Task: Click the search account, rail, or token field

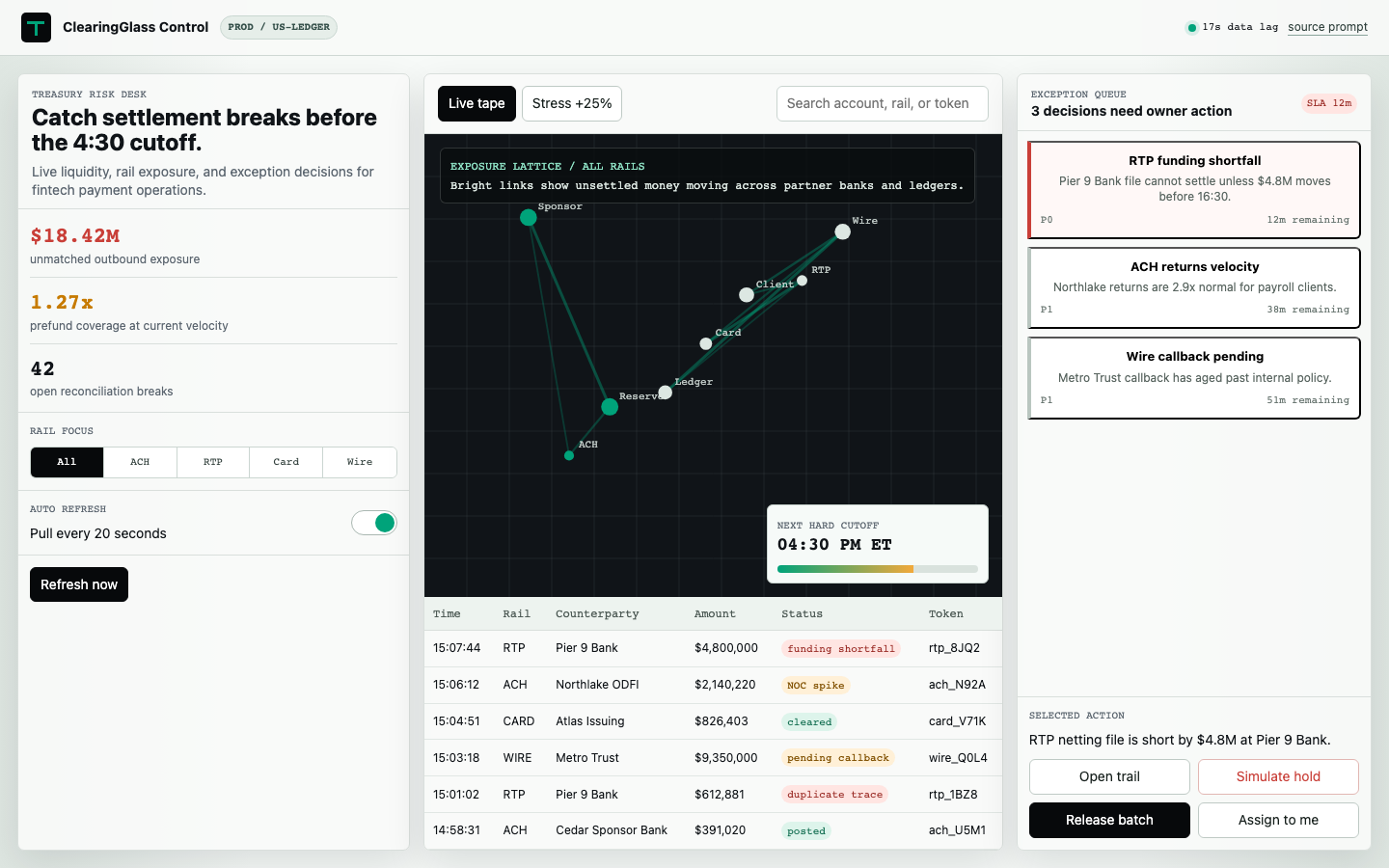Action: [883, 104]
